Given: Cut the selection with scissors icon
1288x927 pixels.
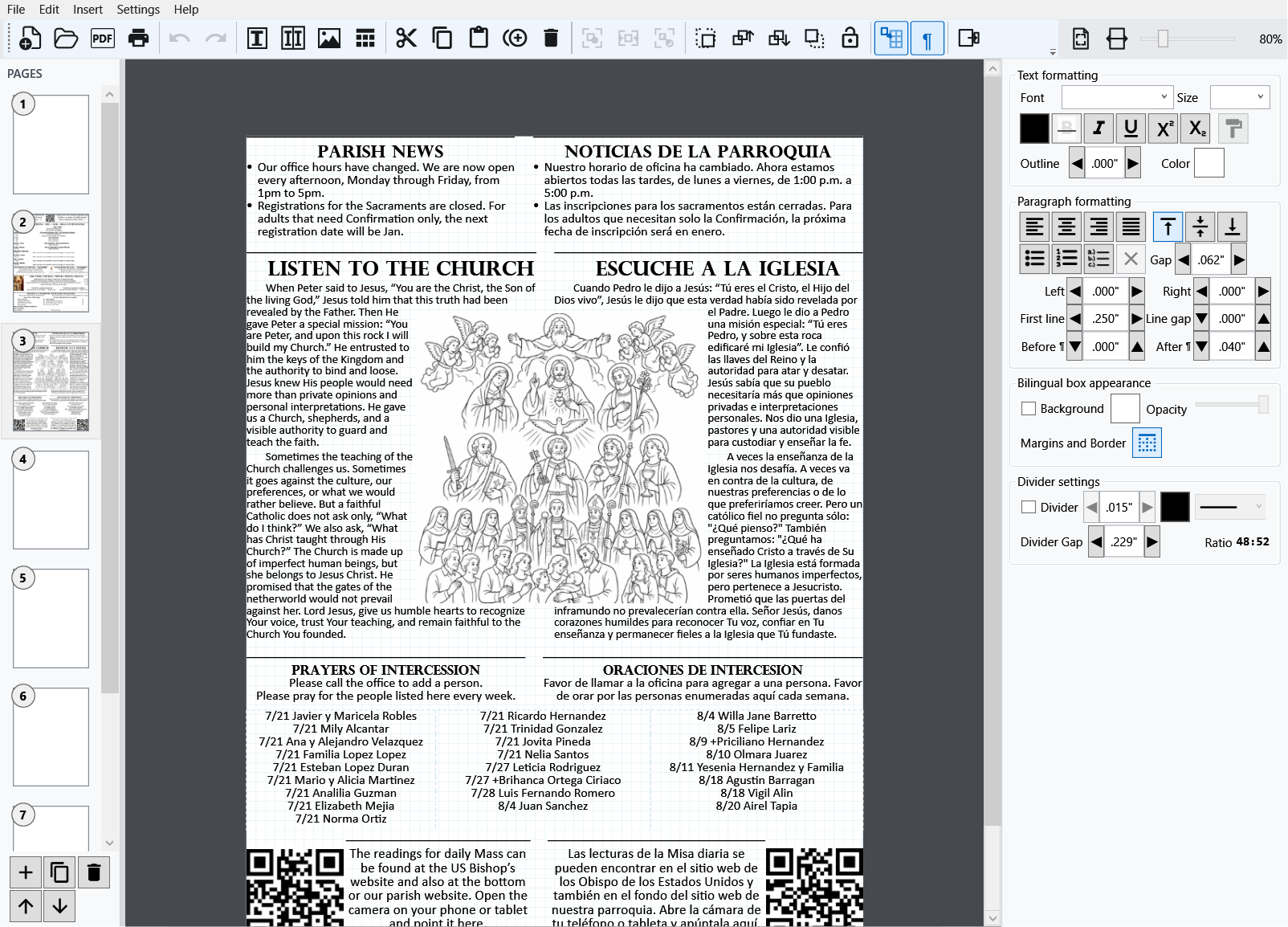Looking at the screenshot, I should (406, 38).
